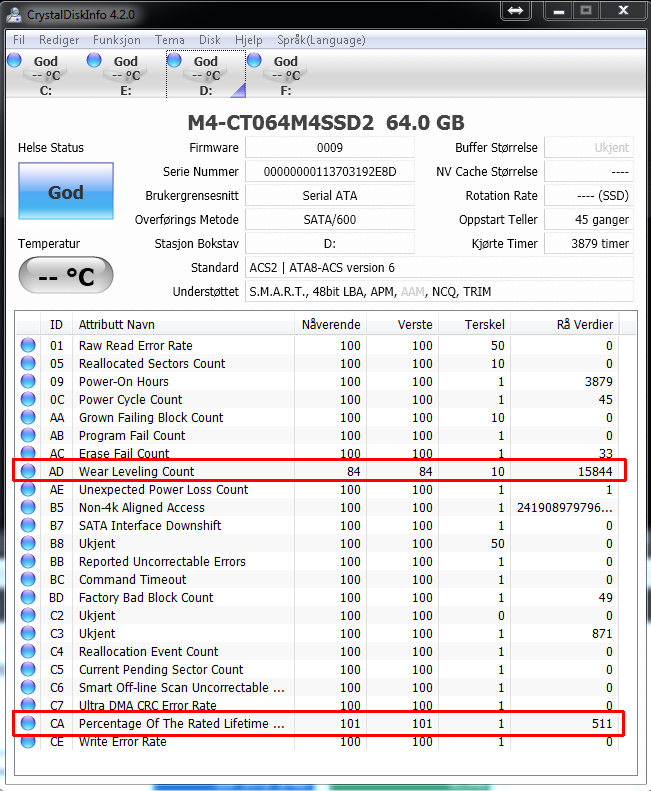The width and height of the screenshot is (651, 791).
Task: Click the status orb for Raw Read Error Rate
Action: (x=28, y=345)
